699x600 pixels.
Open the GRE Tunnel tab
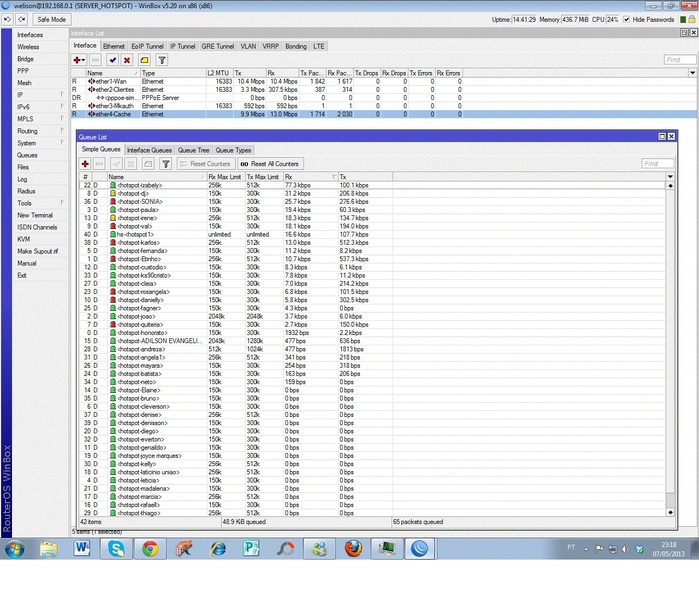click(218, 46)
